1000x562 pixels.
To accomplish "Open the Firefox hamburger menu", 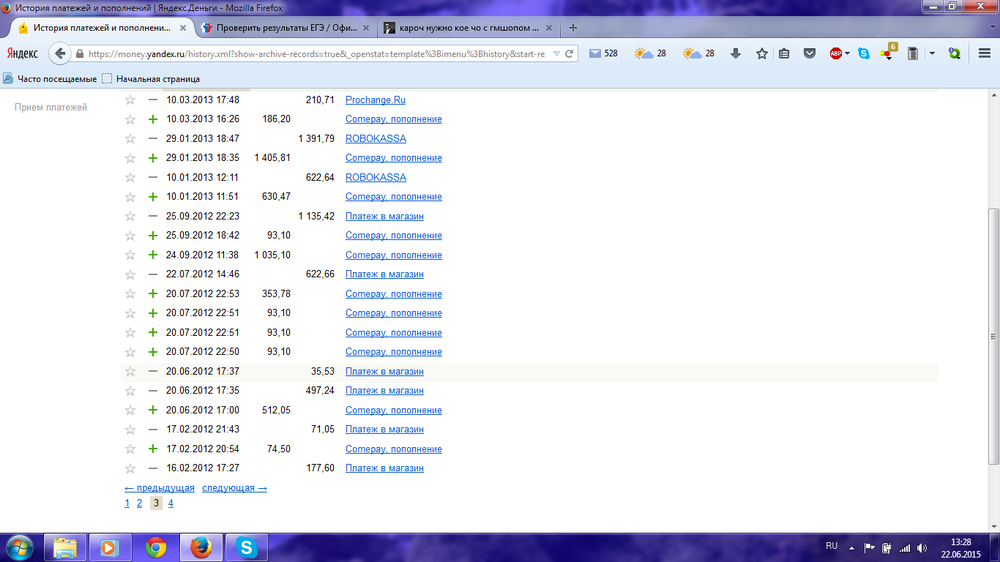I will pyautogui.click(x=984, y=54).
